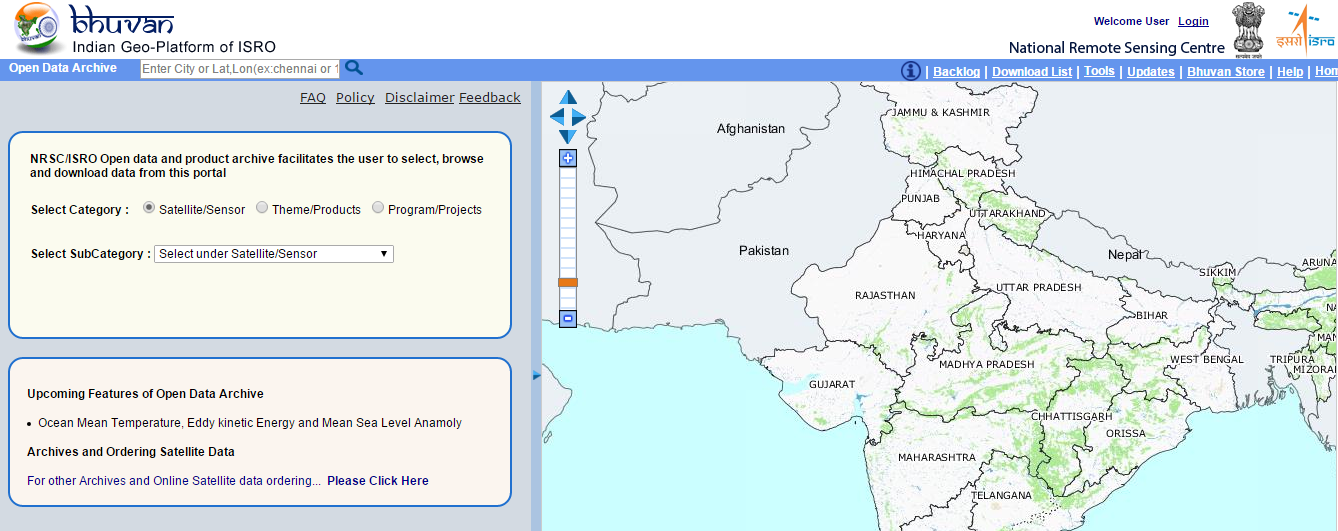
Task: Click the Uttarakhand label on the map
Action: point(1007,214)
